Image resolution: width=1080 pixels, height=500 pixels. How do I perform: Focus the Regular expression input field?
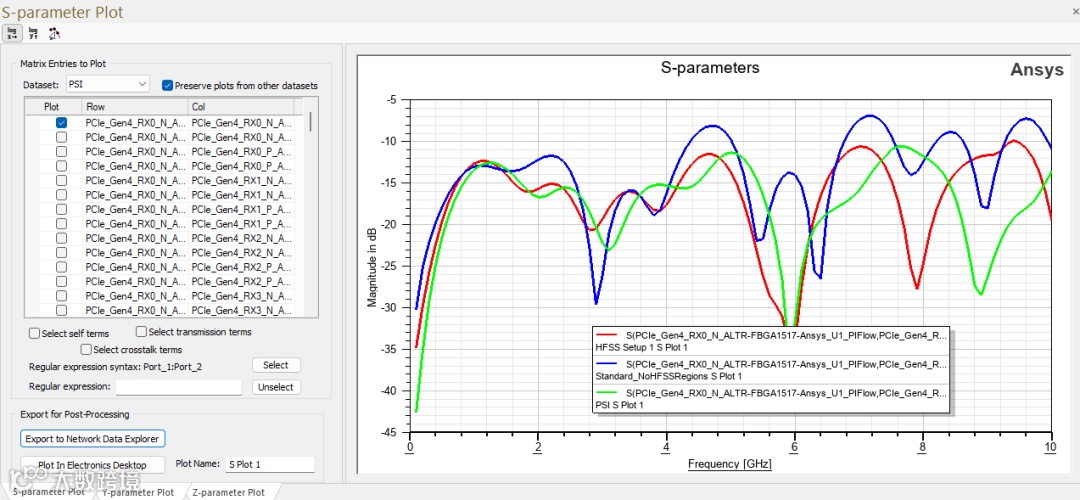click(x=179, y=387)
